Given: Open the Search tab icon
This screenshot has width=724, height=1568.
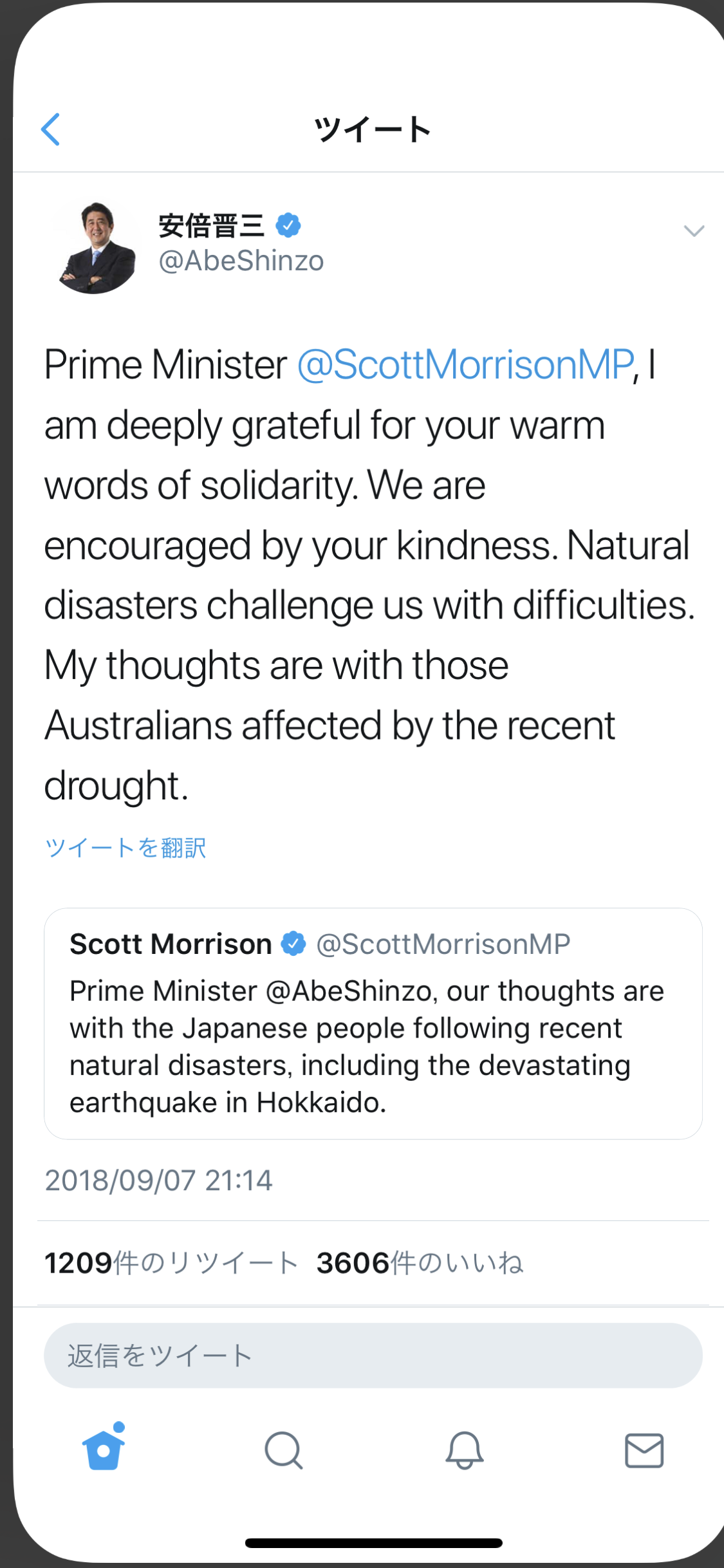Looking at the screenshot, I should tap(283, 1451).
